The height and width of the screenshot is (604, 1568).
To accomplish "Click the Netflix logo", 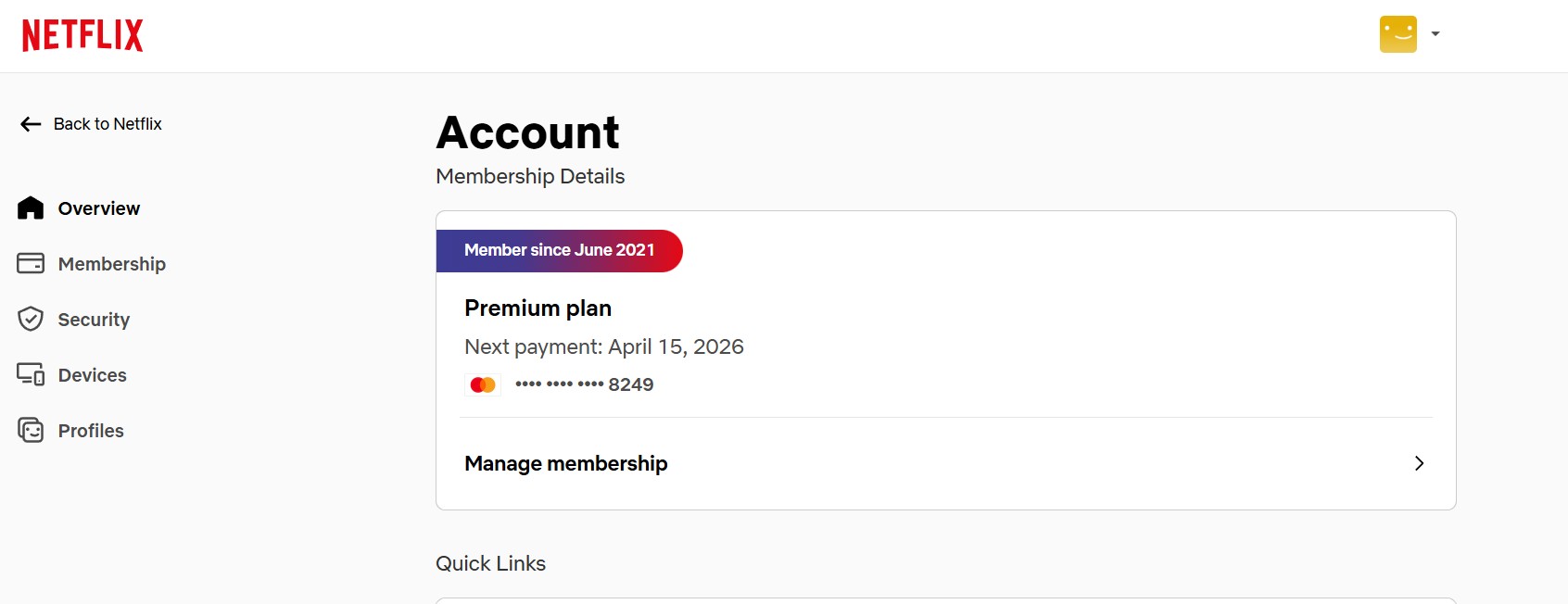I will tap(82, 35).
